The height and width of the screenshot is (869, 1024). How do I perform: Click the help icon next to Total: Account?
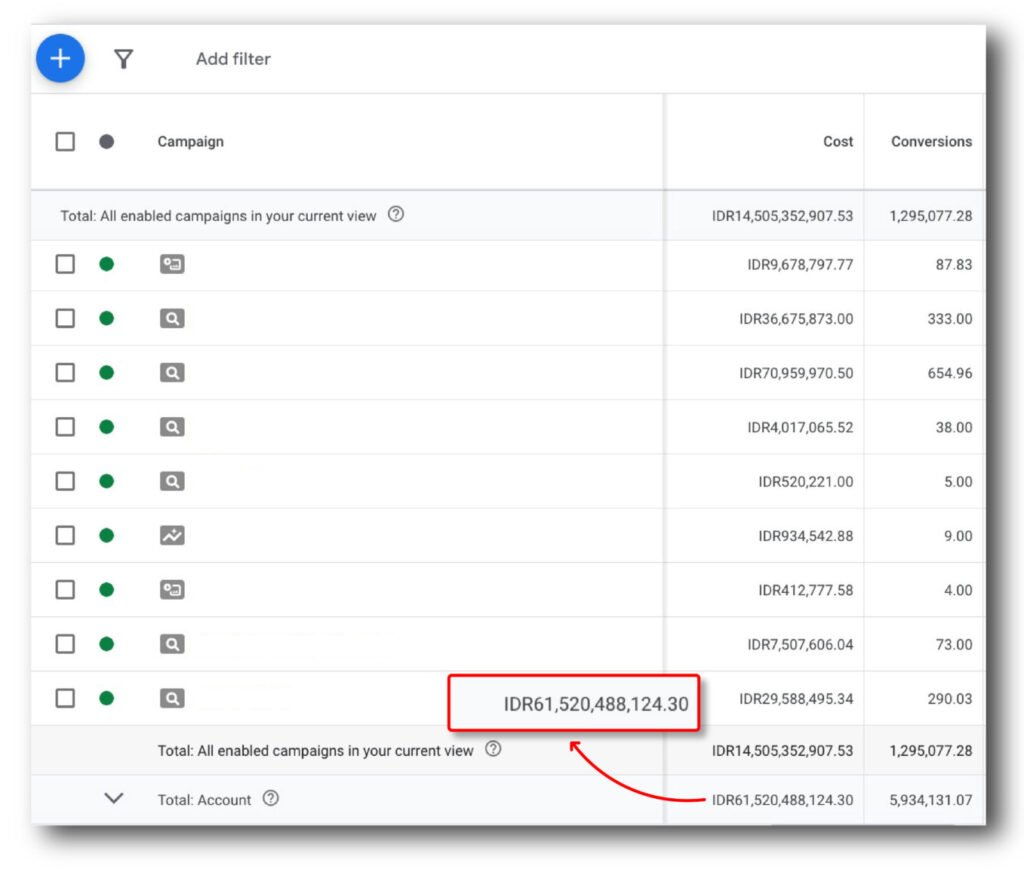pyautogui.click(x=270, y=799)
